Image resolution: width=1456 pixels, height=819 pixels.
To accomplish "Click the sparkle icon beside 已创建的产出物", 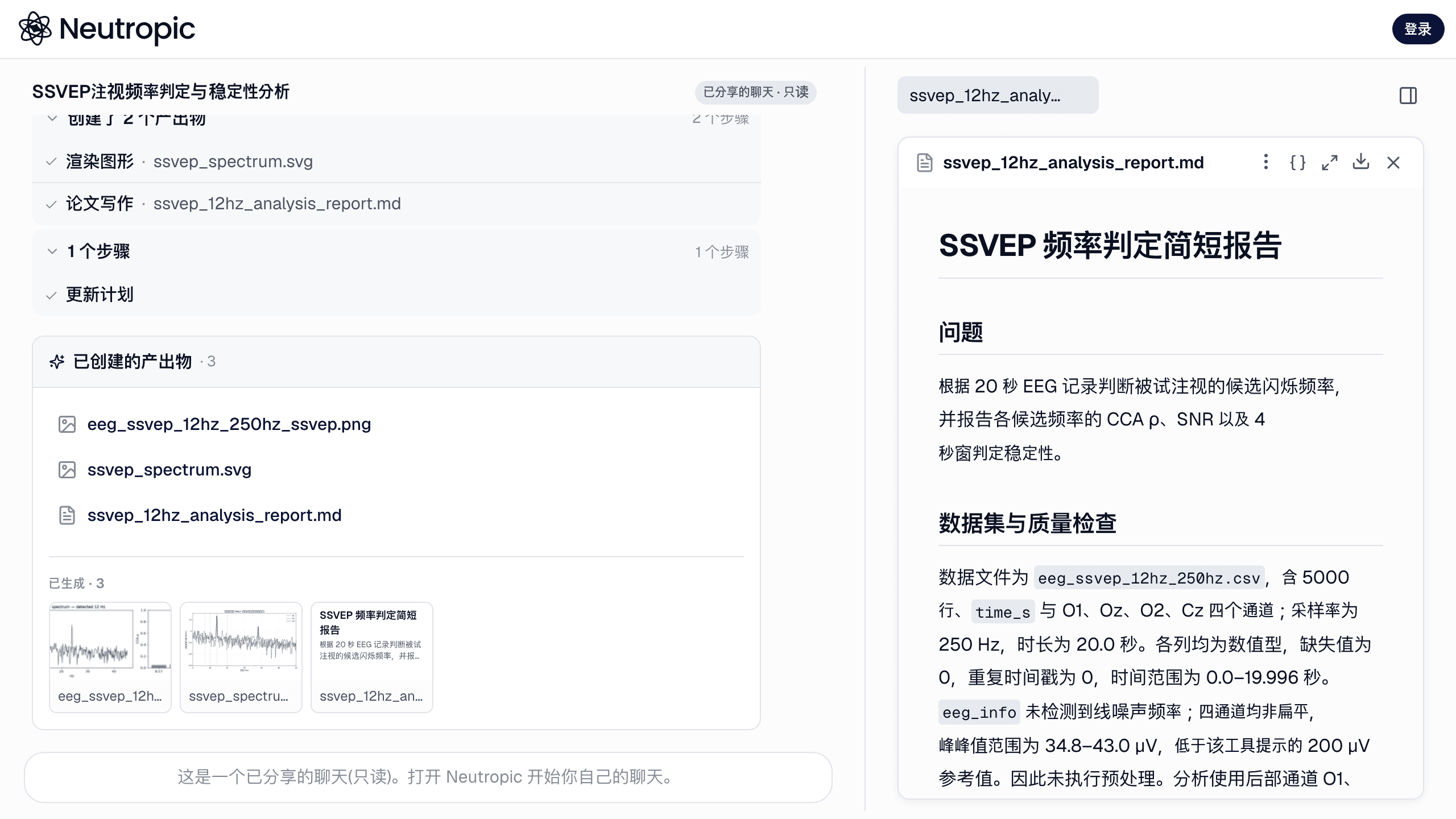I will tap(57, 361).
